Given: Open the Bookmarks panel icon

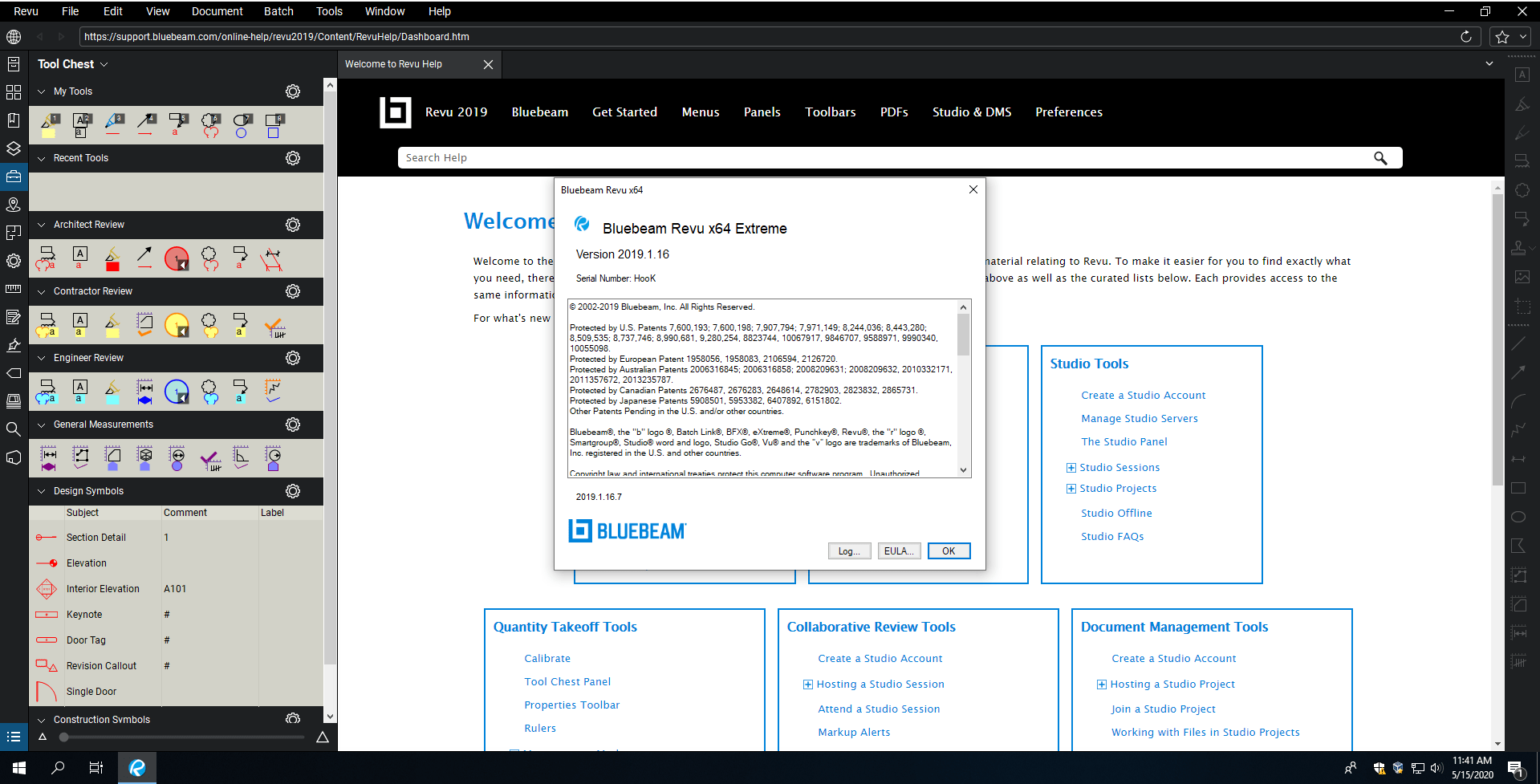Looking at the screenshot, I should 14,120.
